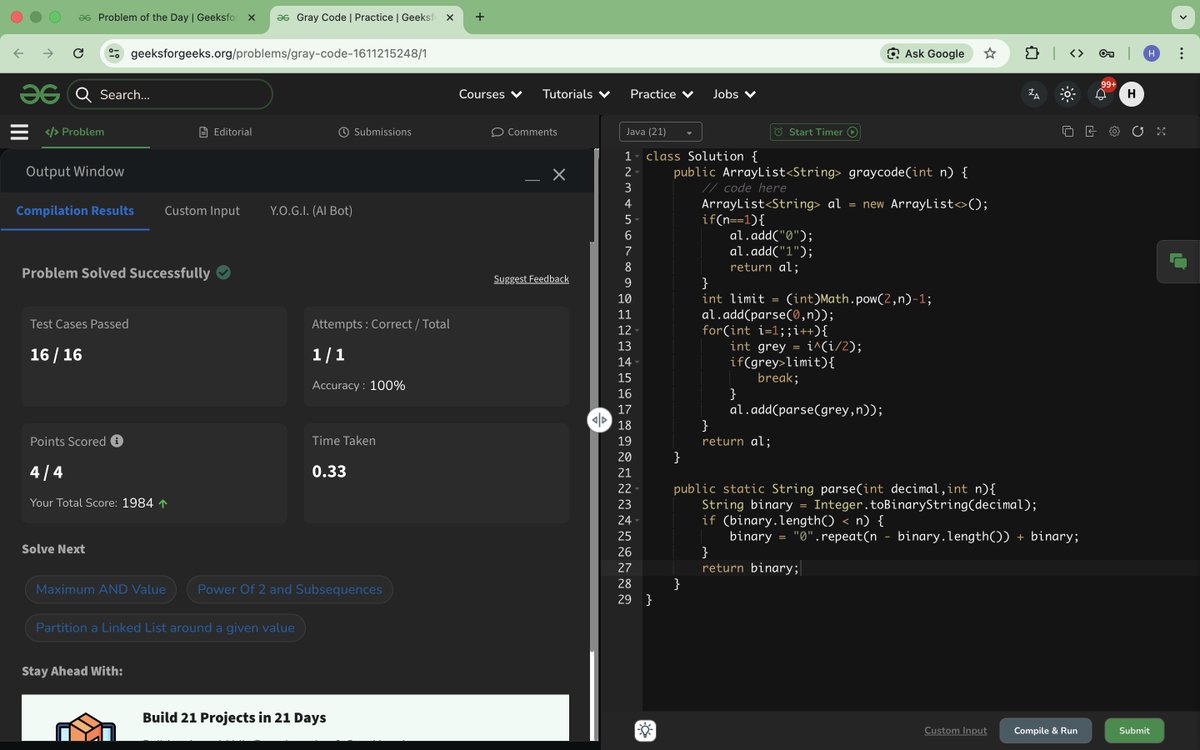Viewport: 1200px width, 750px height.
Task: Open the Y.O.G.I. (AI Bot) tab
Action: pos(311,210)
